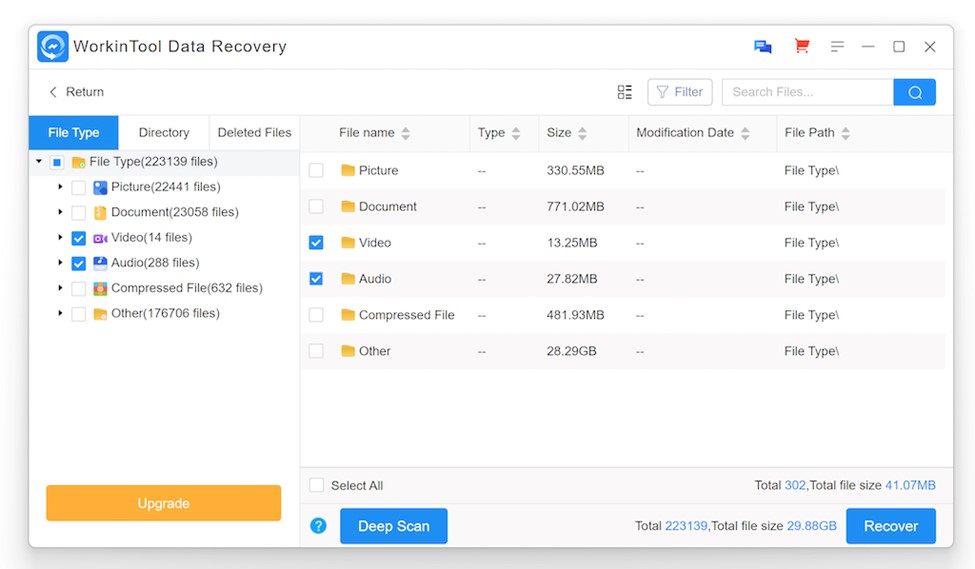975x569 pixels.
Task: Check the Compressed File(632 files) tree checkbox
Action: pyautogui.click(x=78, y=289)
